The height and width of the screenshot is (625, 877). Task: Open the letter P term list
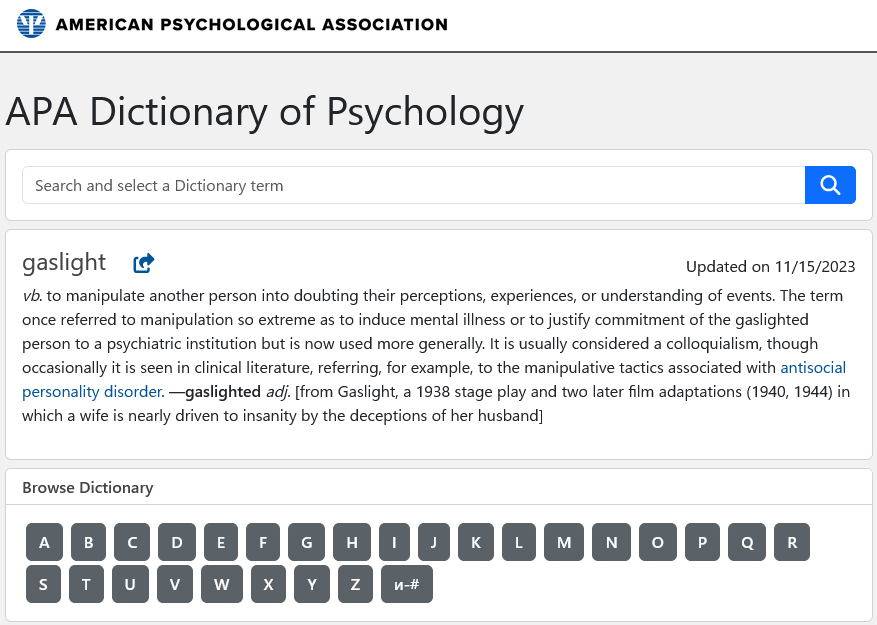pyautogui.click(x=702, y=542)
